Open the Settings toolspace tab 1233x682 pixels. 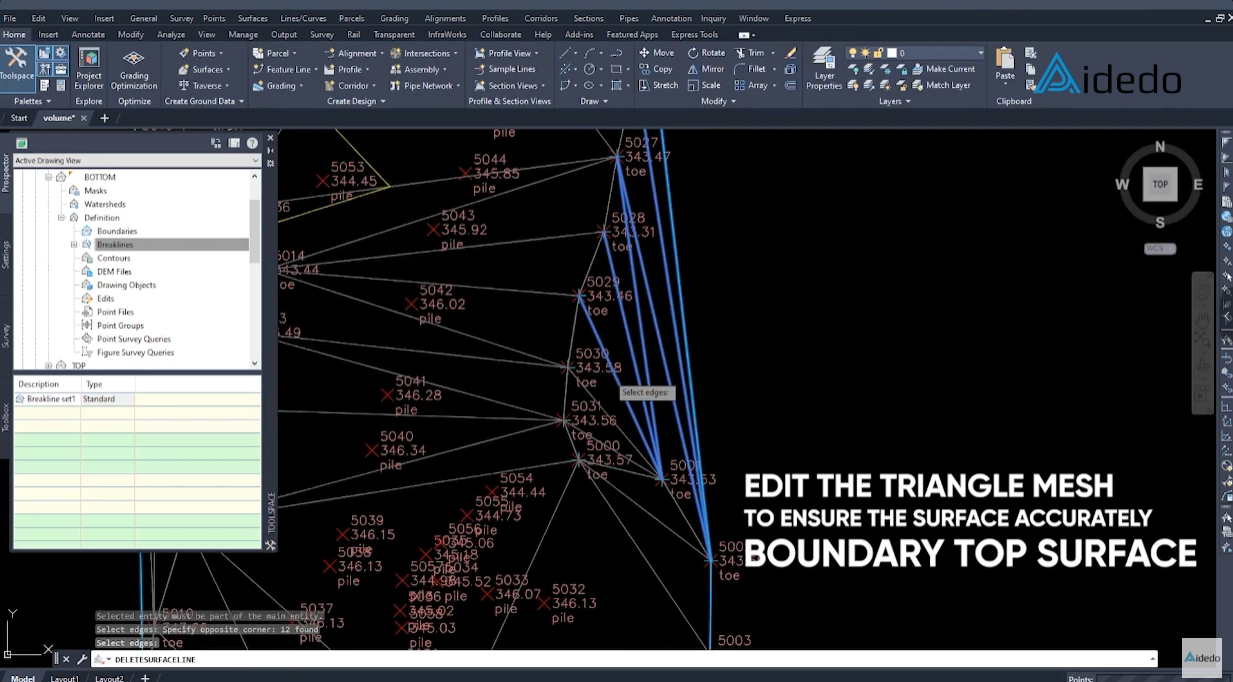[x=5, y=254]
